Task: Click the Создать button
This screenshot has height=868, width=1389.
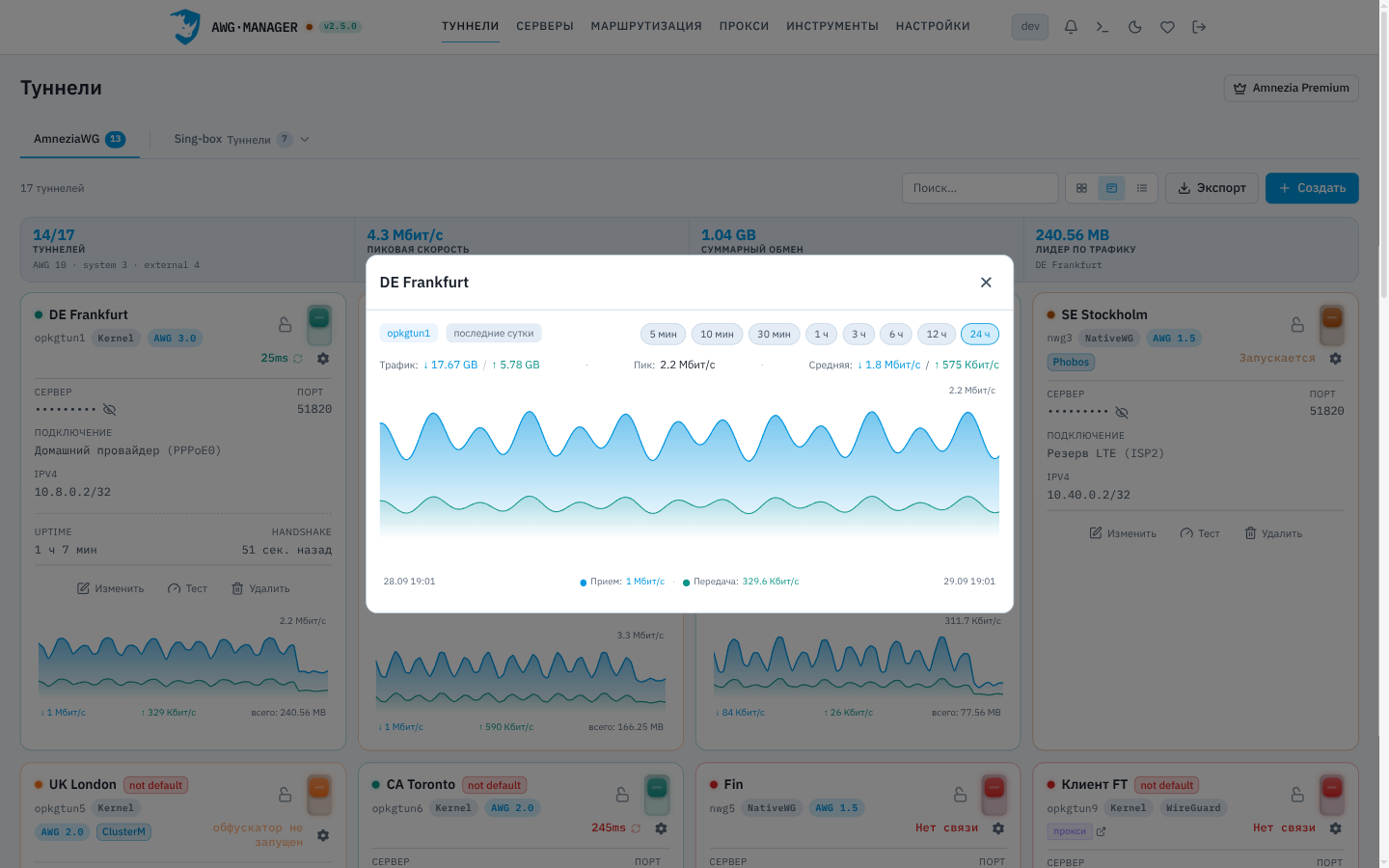Action: tap(1312, 188)
